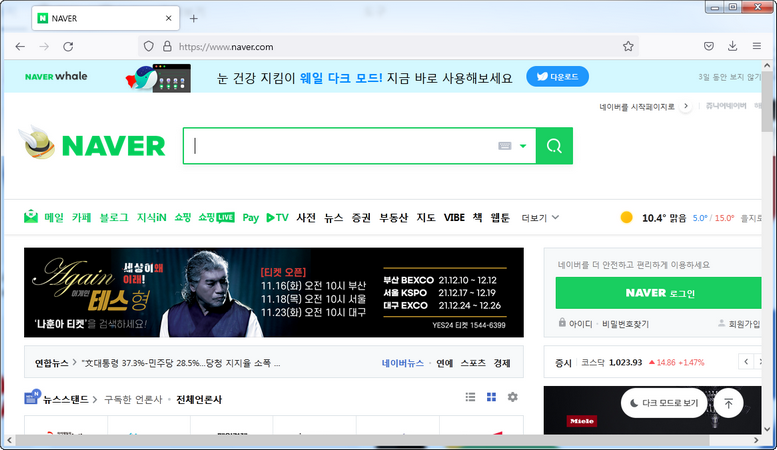Open a new tab with plus button
The image size is (777, 450).
coord(194,19)
